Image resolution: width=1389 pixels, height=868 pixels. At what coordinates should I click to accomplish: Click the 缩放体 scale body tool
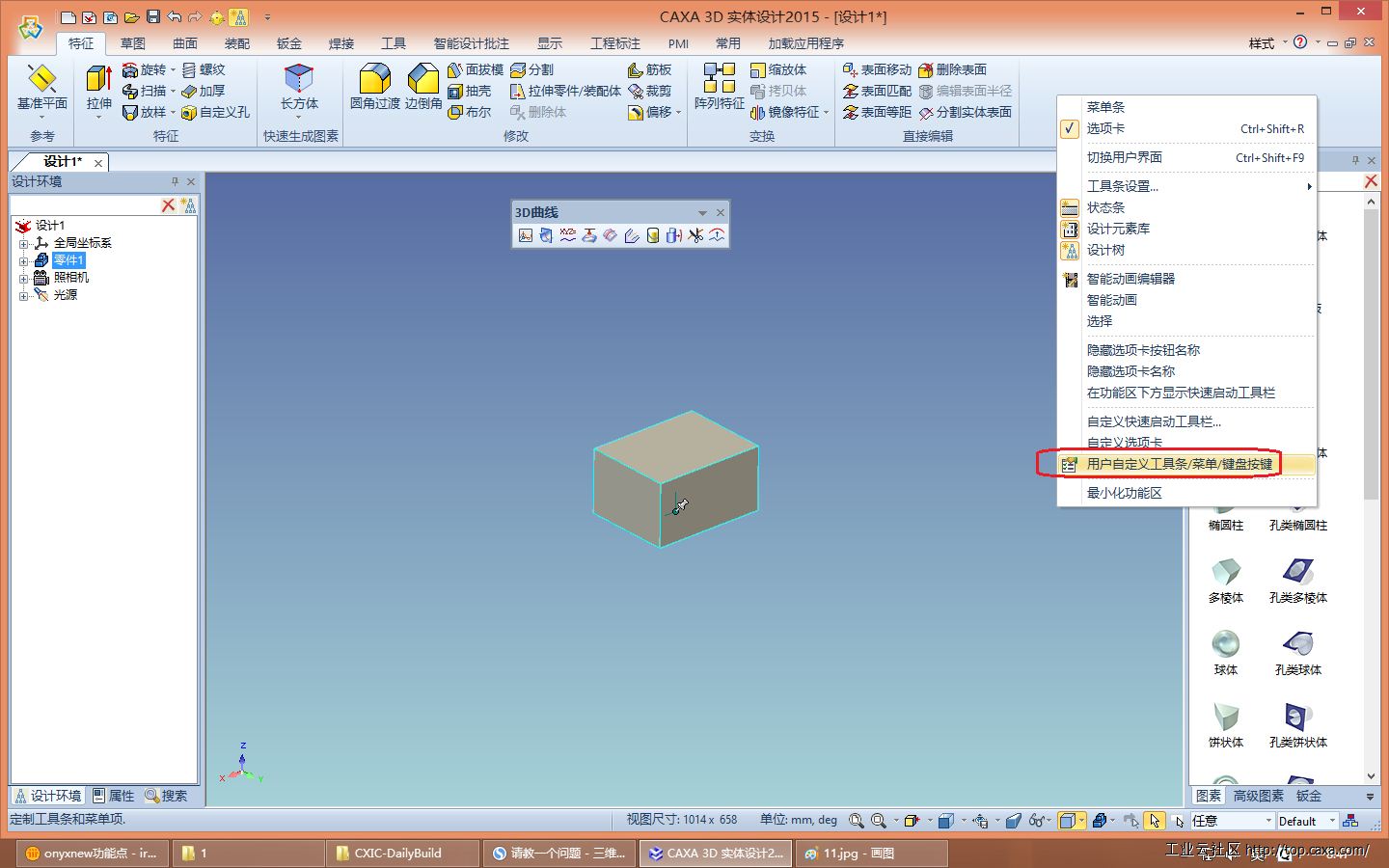(x=778, y=69)
